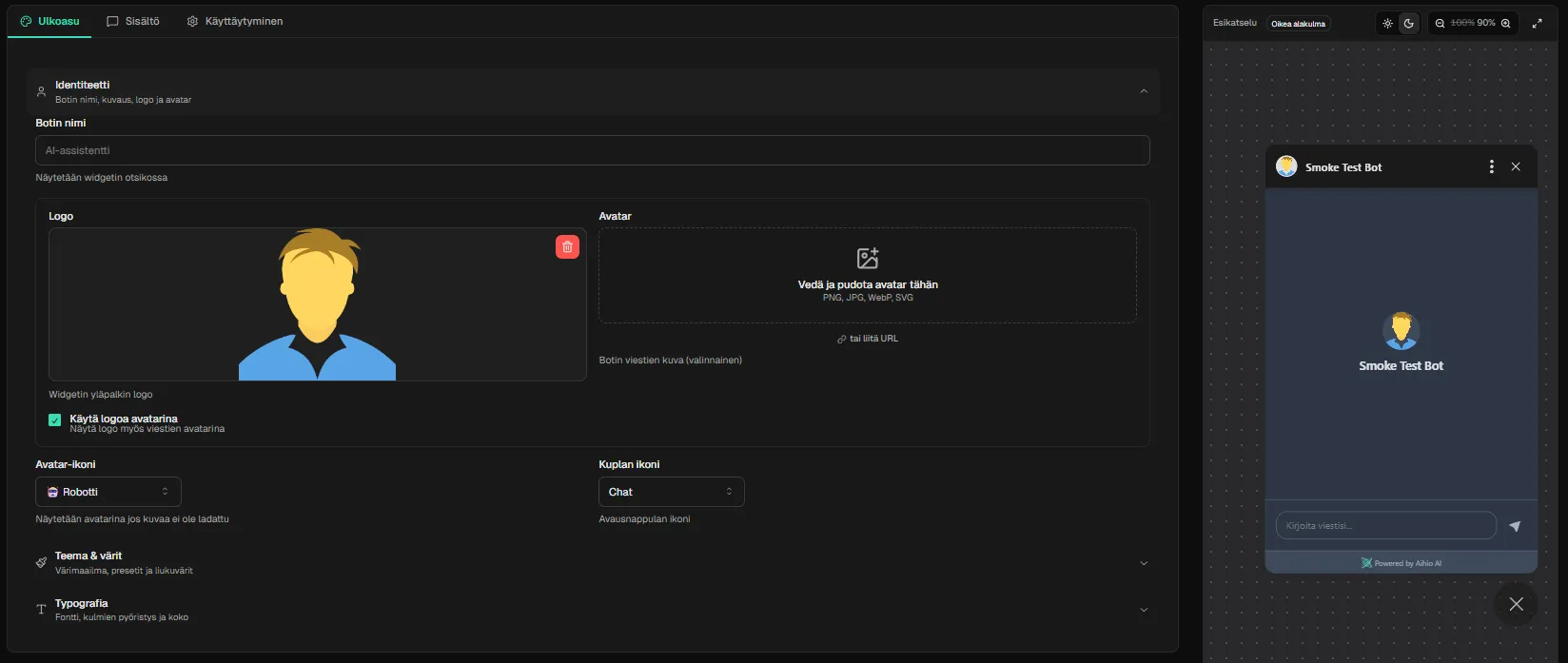Focus the 'Botin nimi' text field
The width and height of the screenshot is (1568, 663).
click(x=592, y=150)
